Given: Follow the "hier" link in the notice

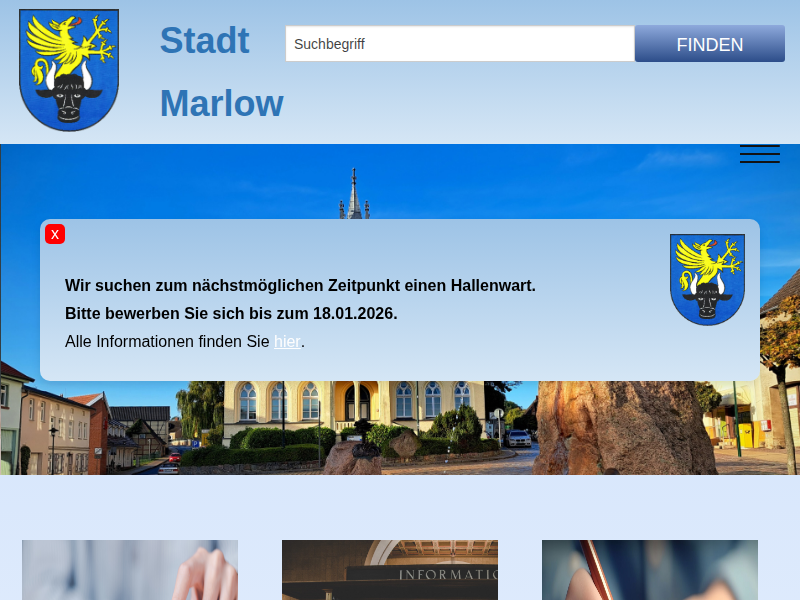Looking at the screenshot, I should 287,341.
